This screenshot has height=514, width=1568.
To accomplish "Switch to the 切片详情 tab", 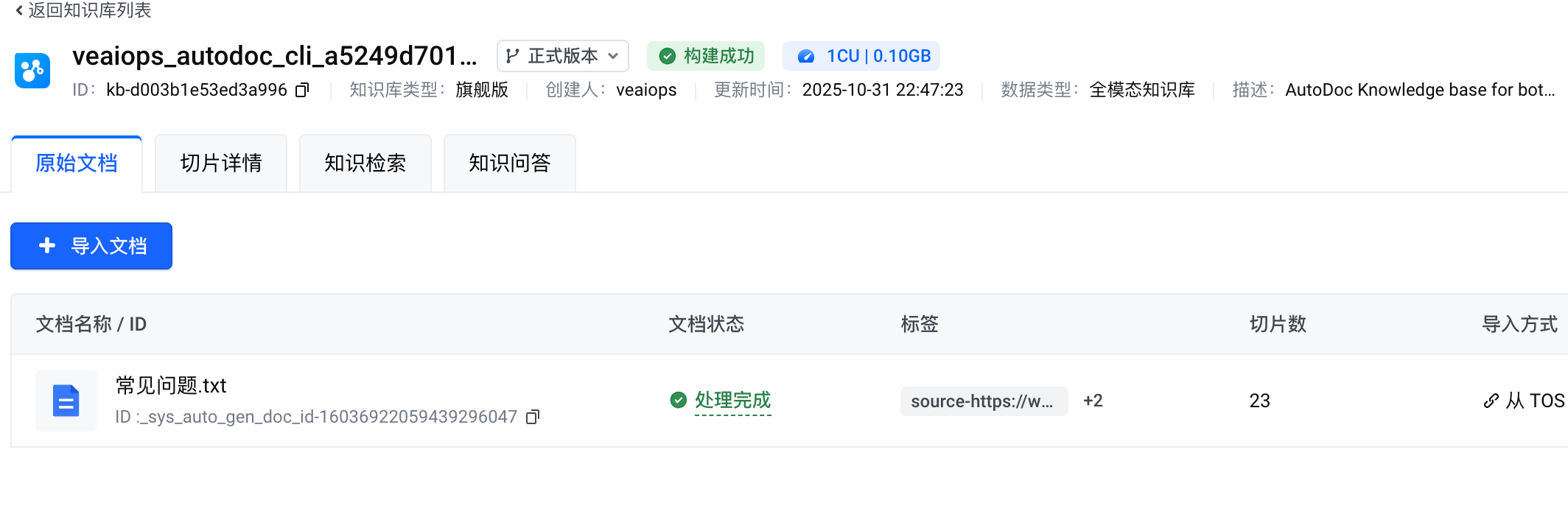I will [221, 163].
